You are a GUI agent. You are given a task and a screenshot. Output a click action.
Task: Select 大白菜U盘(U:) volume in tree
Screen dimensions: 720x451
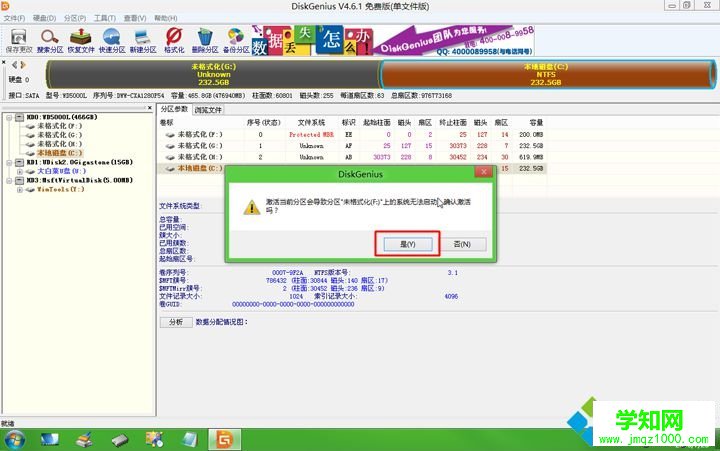[62, 171]
